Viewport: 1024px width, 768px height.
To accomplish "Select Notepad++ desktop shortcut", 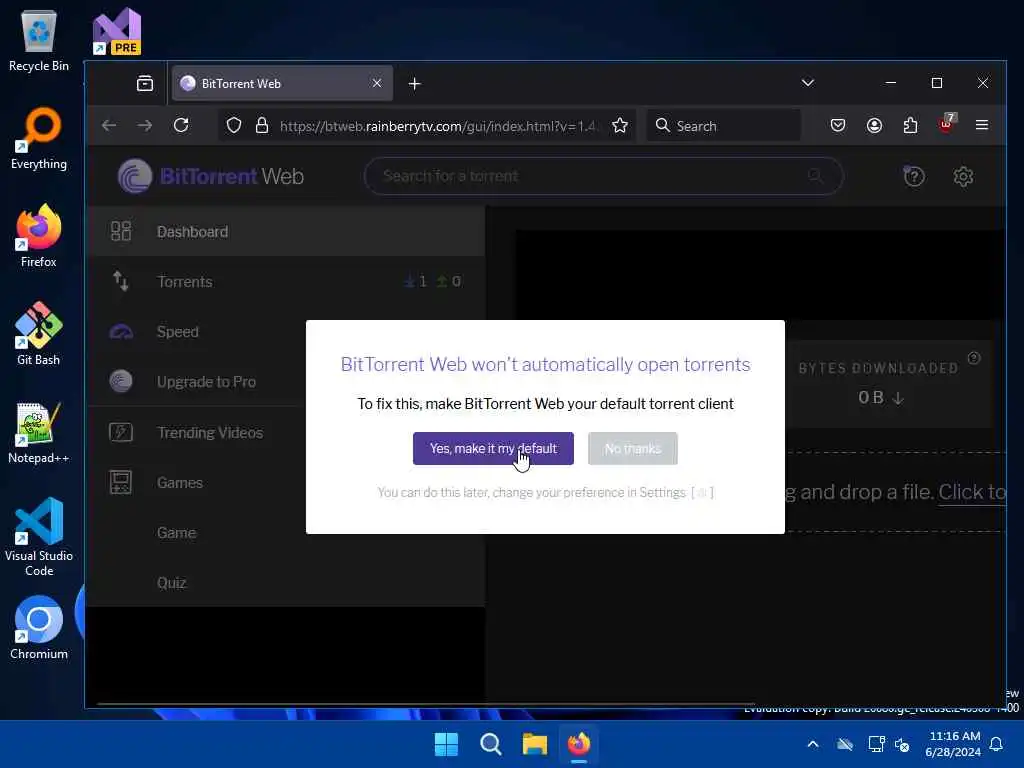I will pyautogui.click(x=39, y=432).
